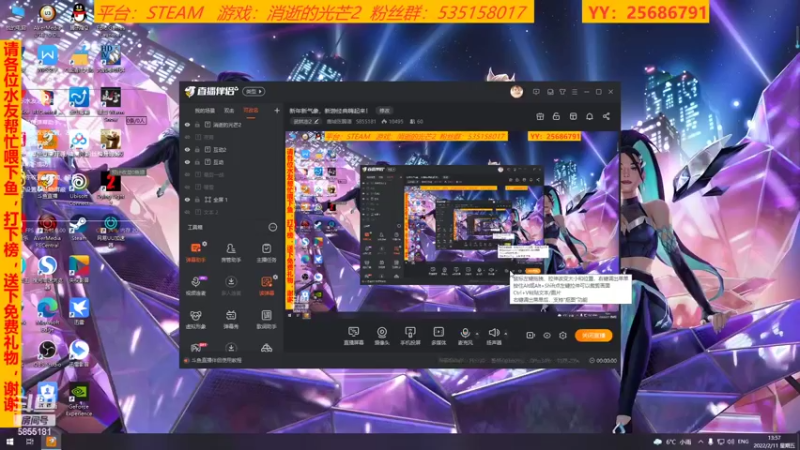The width and height of the screenshot is (800, 450).
Task: Click the weather 6°C tray item
Action: [x=673, y=442]
